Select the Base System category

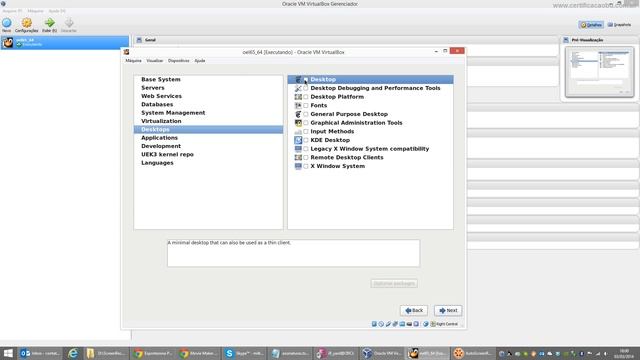coord(208,80)
